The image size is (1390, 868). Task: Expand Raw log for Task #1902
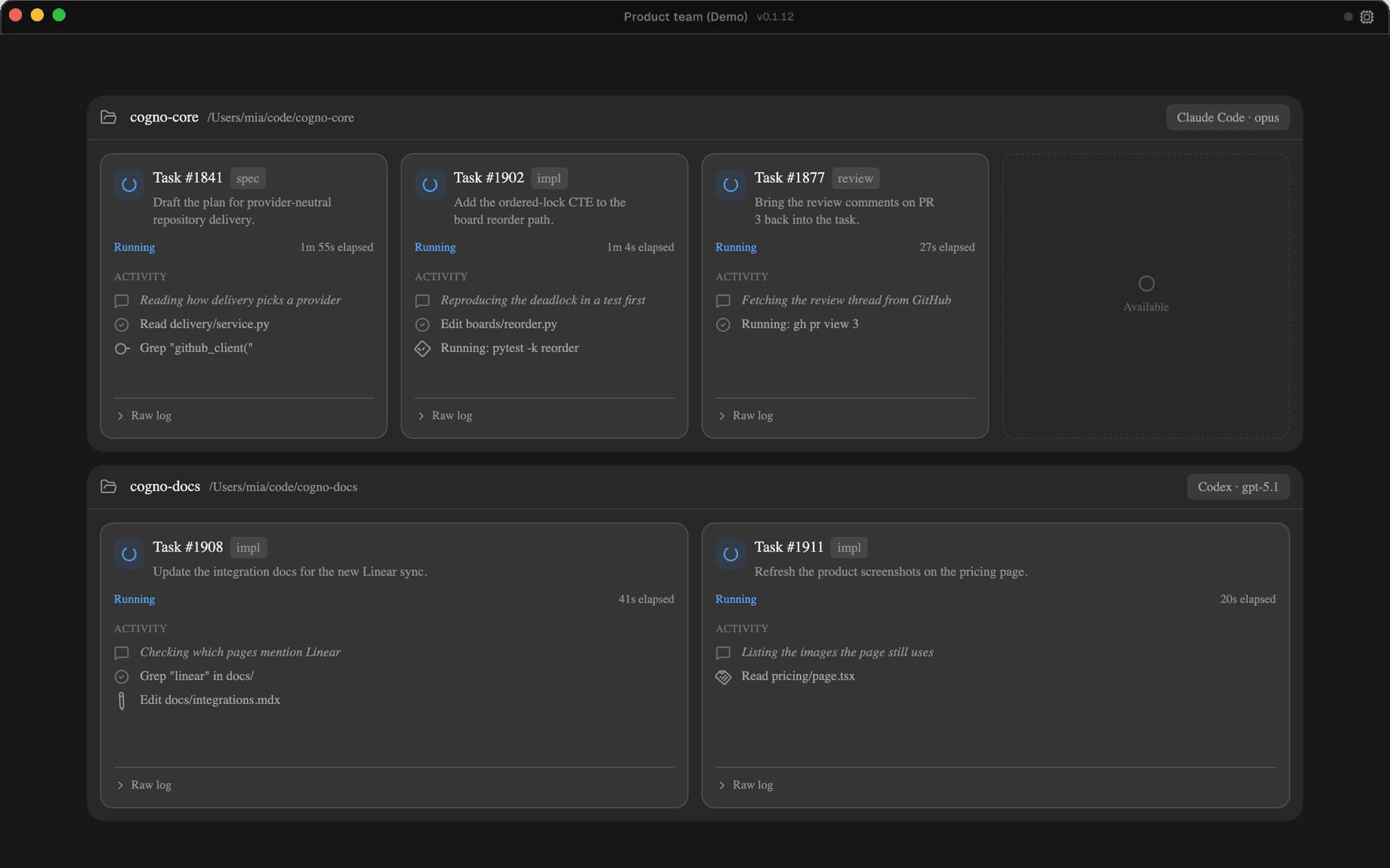pyautogui.click(x=445, y=415)
